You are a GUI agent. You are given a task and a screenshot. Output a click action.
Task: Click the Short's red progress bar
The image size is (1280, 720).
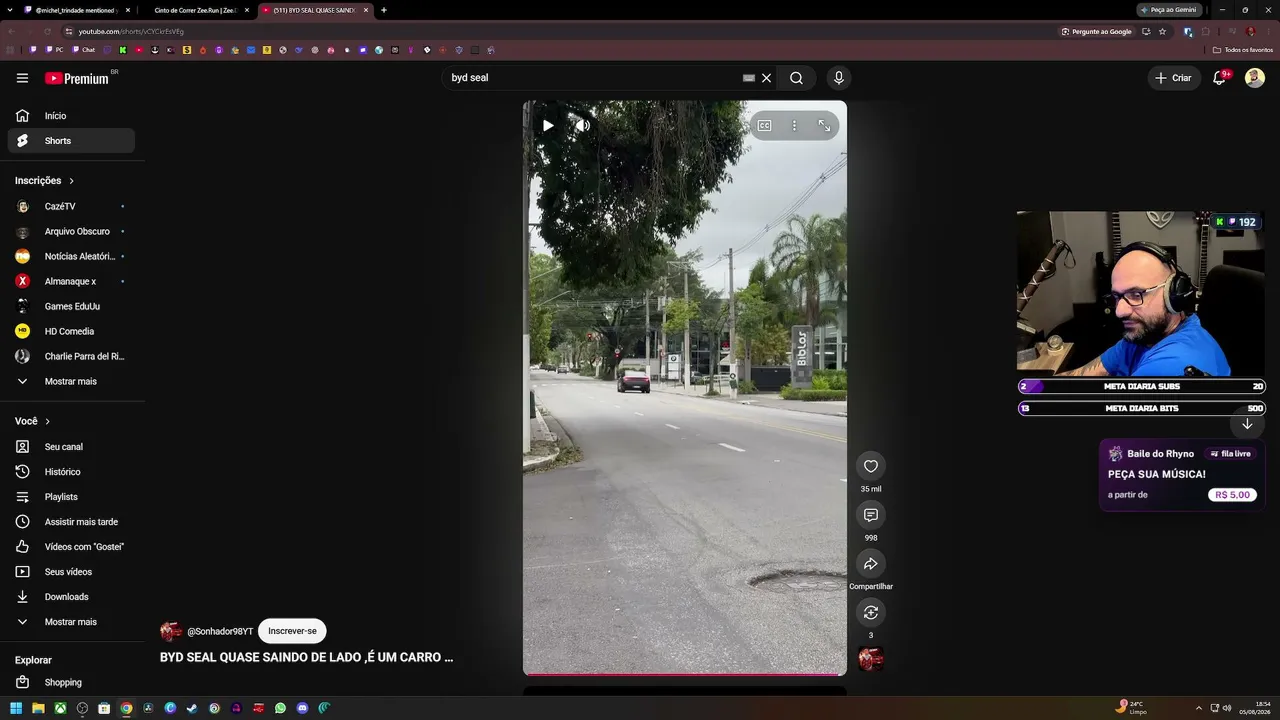point(684,674)
